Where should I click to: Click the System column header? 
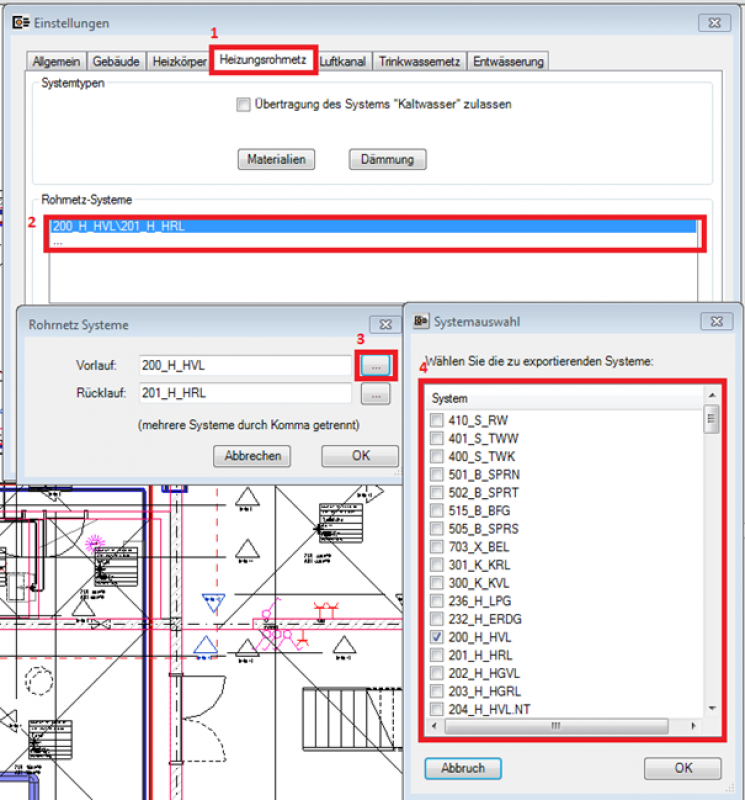pos(565,398)
